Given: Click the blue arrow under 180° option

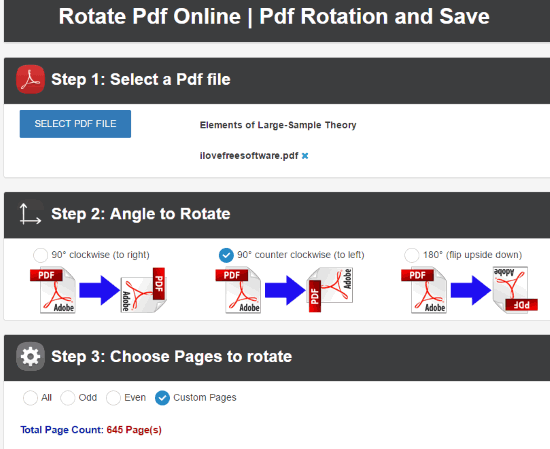Looking at the screenshot, I should 471,290.
